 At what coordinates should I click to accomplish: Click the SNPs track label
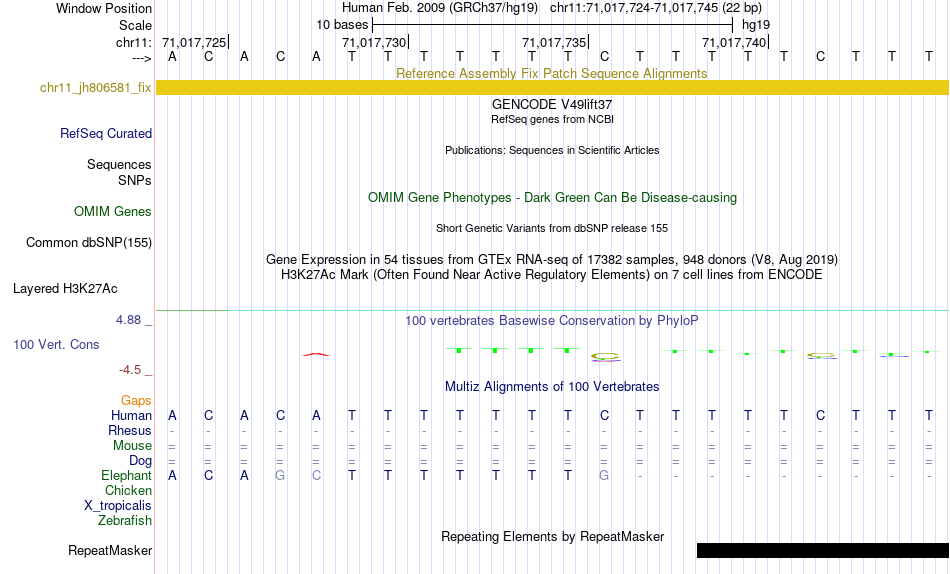pyautogui.click(x=135, y=181)
